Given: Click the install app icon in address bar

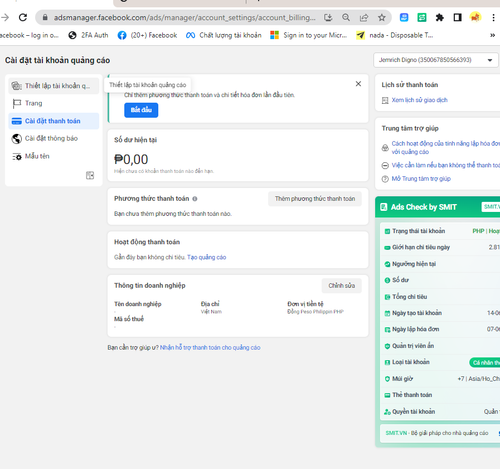Looking at the screenshot, I should pyautogui.click(x=328, y=17).
